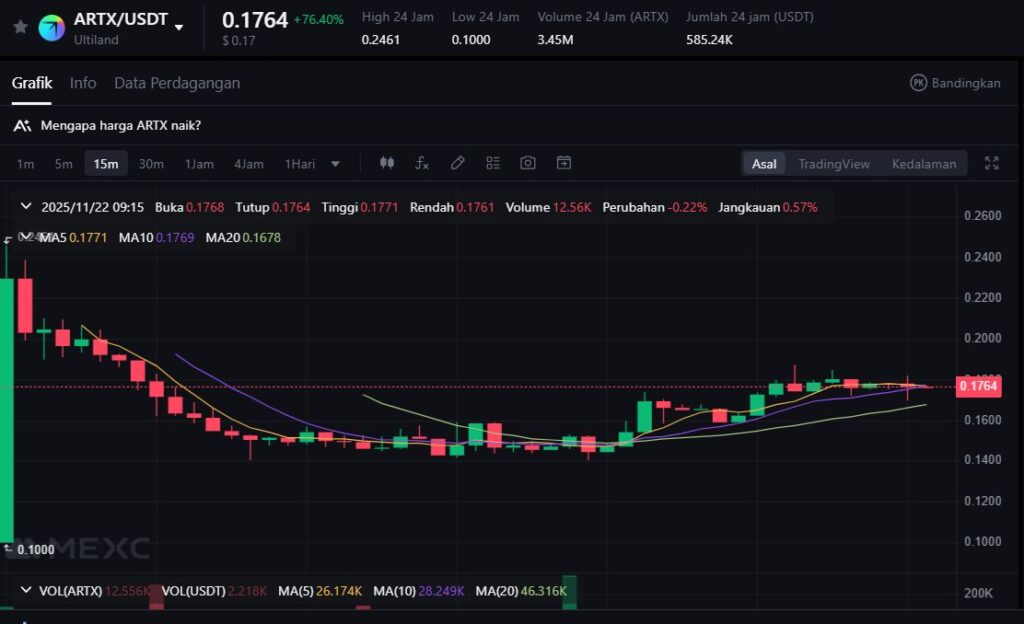Open 'Mengapa harga ARTX naik?' link
The width and height of the screenshot is (1024, 624).
point(120,125)
